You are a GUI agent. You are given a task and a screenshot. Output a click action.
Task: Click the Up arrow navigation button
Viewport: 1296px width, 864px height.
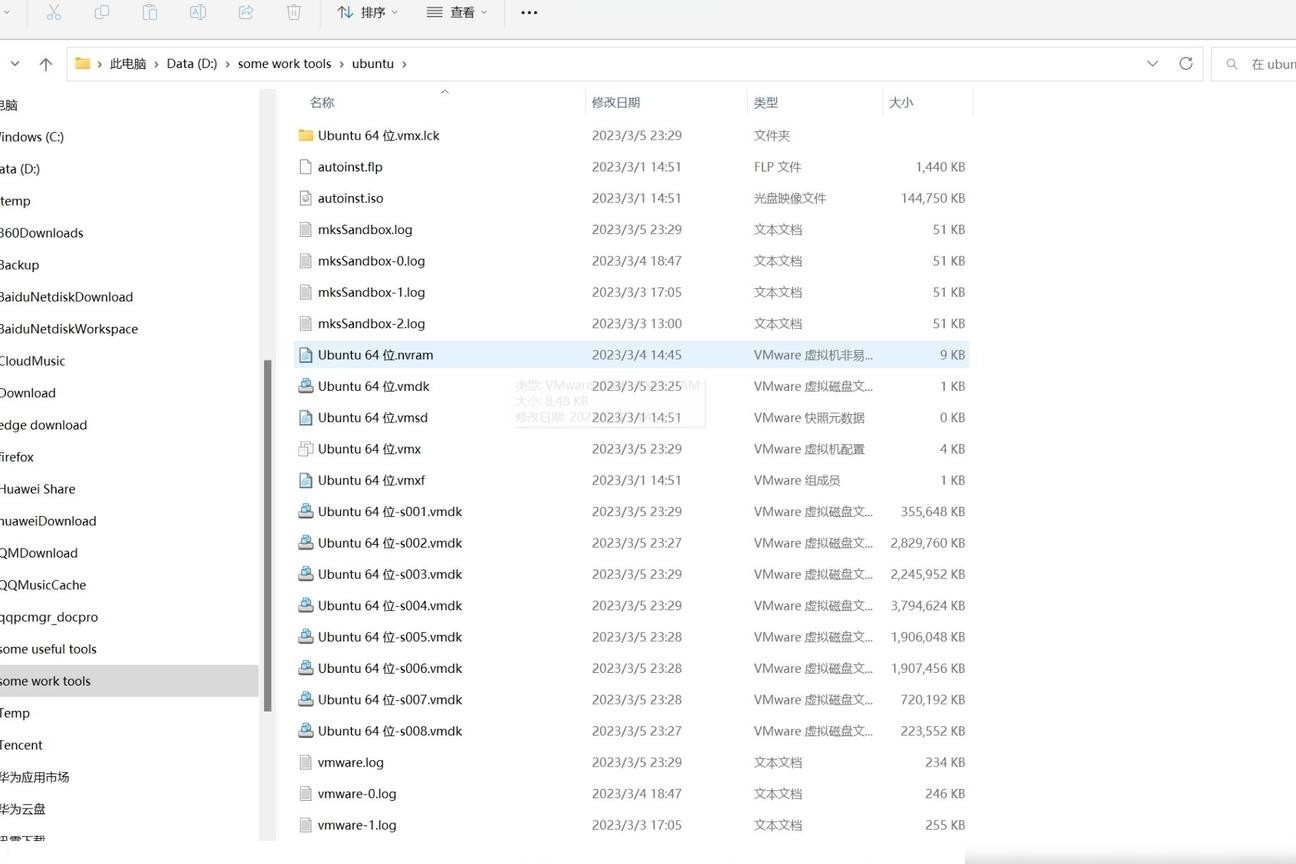45,64
